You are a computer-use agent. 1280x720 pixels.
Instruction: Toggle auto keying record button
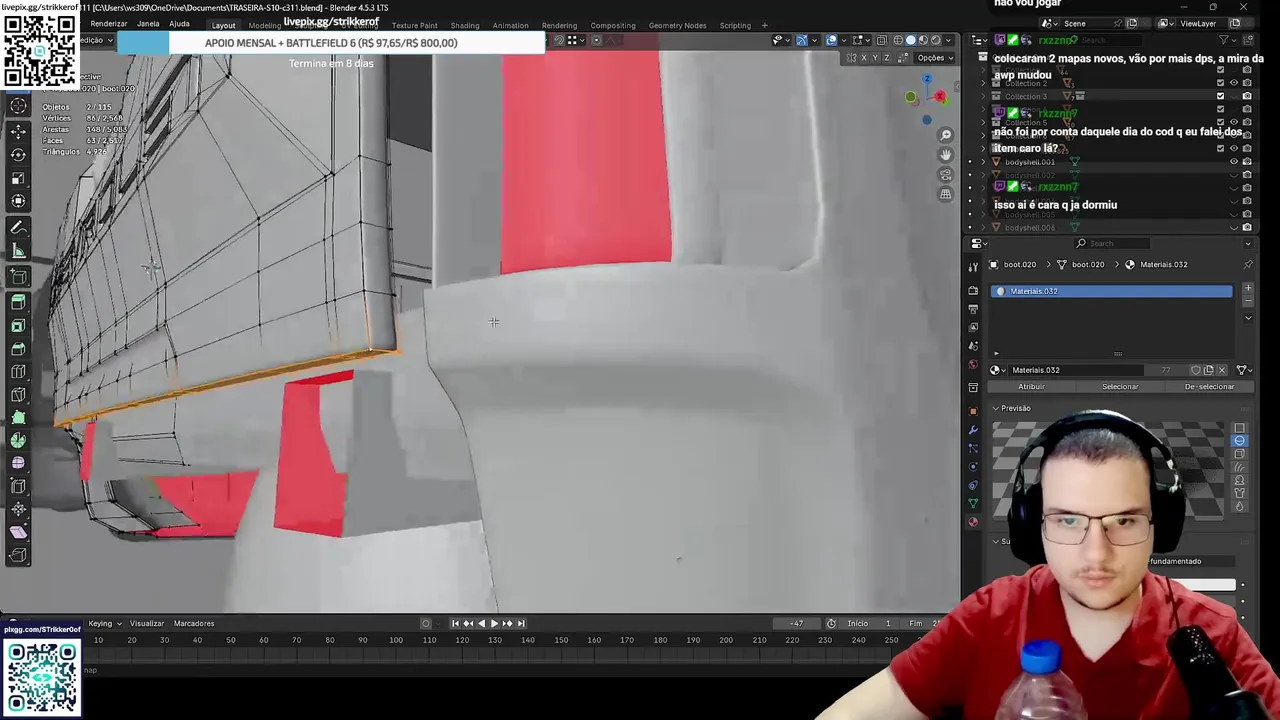425,623
